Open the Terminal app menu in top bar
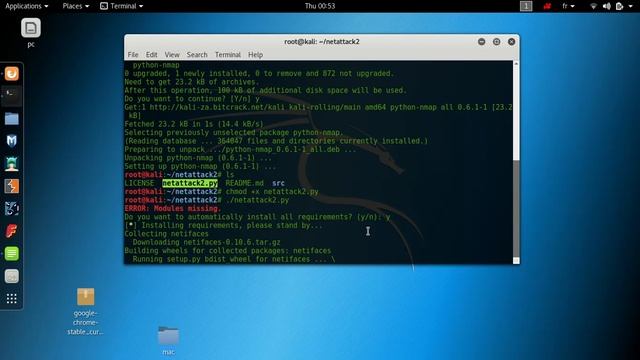 tap(122, 6)
